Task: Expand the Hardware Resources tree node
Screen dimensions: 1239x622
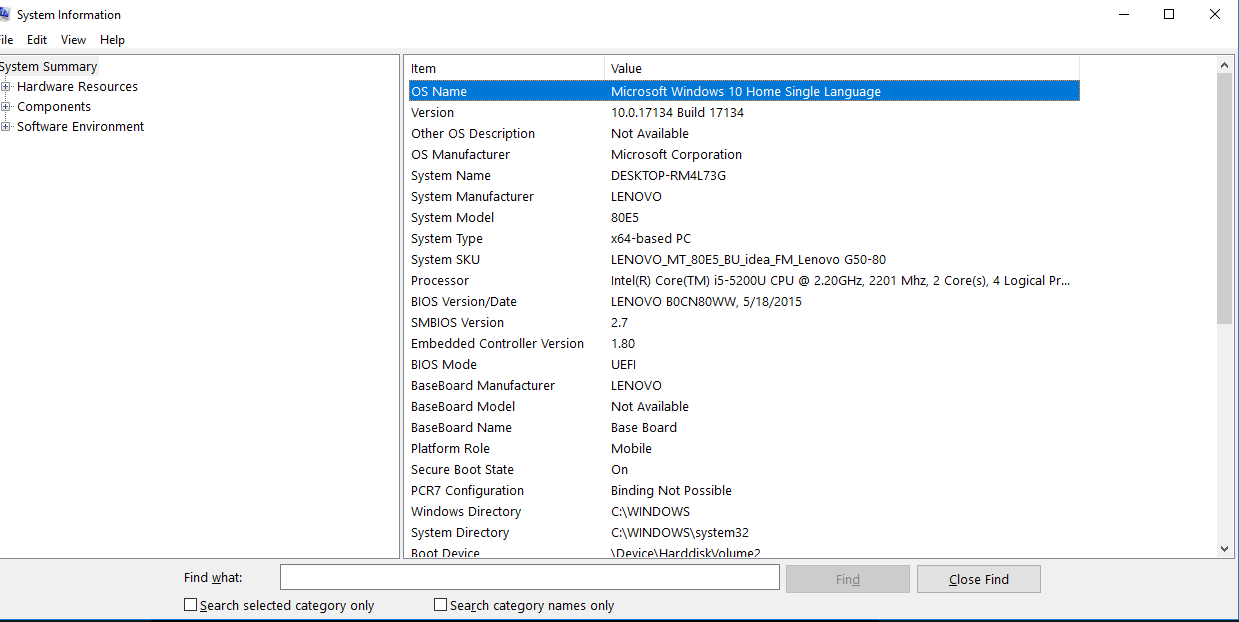Action: (x=6, y=87)
